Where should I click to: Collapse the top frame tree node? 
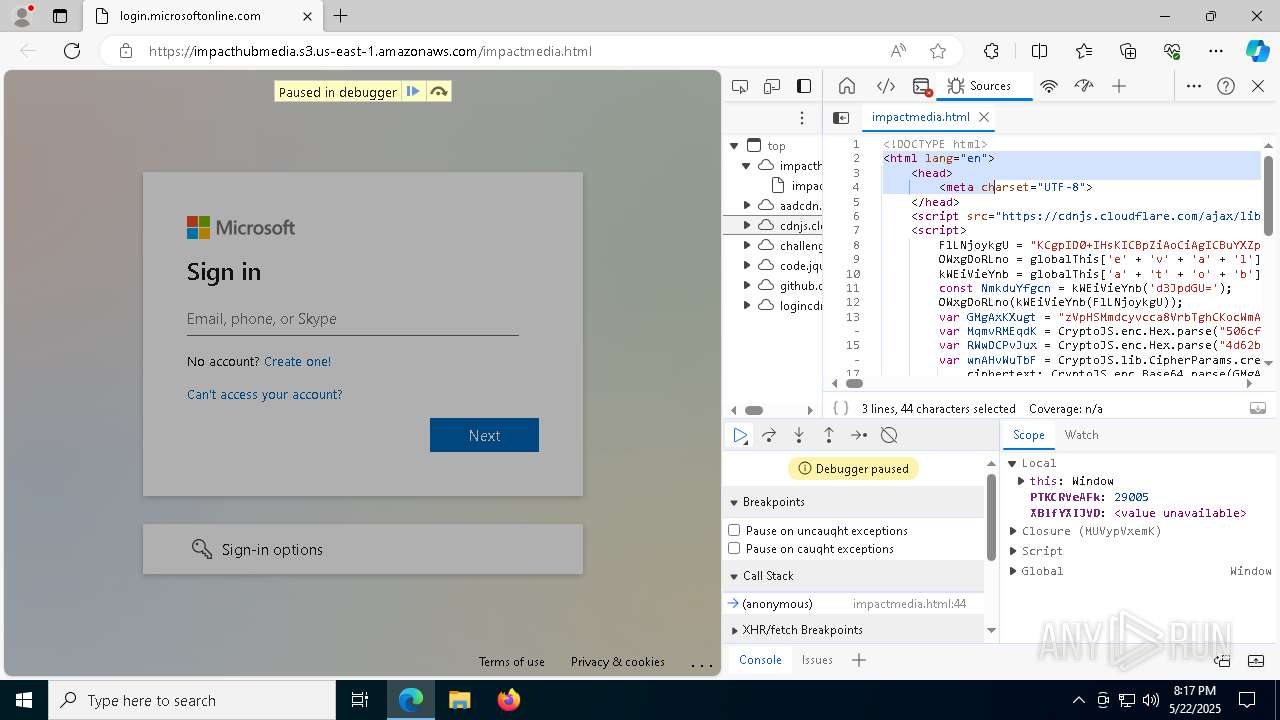tap(734, 145)
